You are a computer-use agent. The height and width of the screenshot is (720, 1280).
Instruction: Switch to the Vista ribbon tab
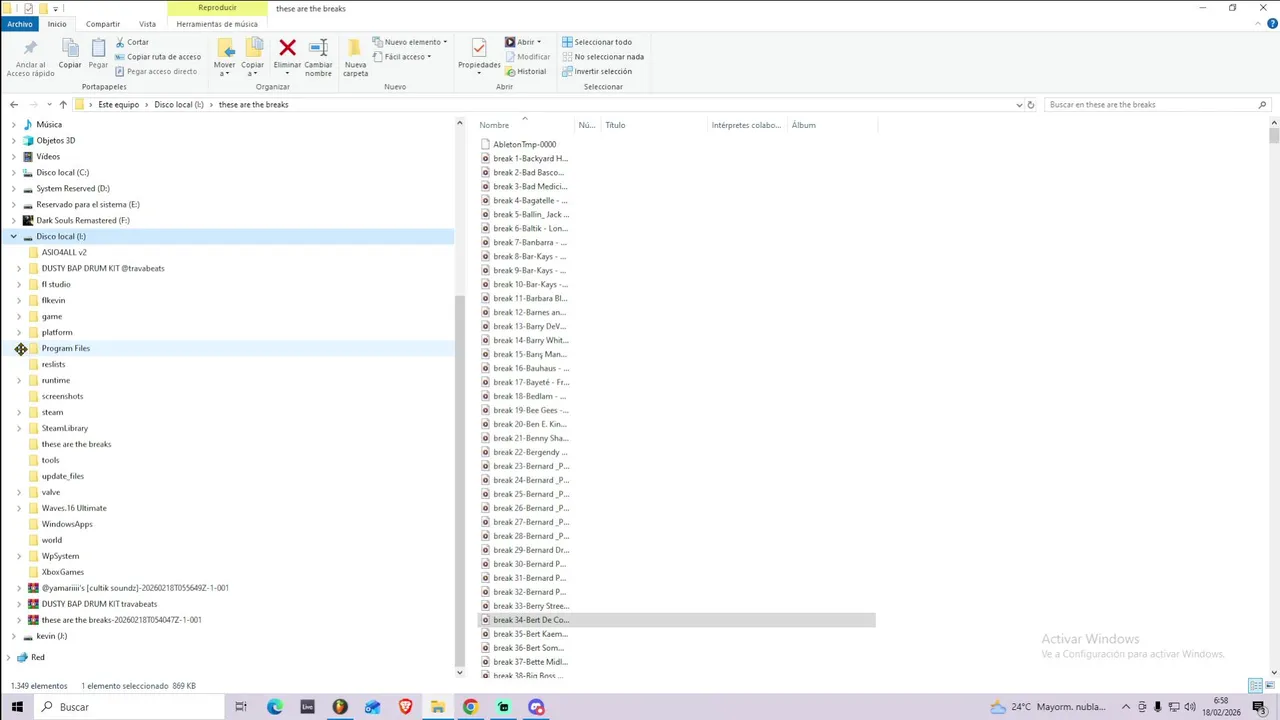147,24
